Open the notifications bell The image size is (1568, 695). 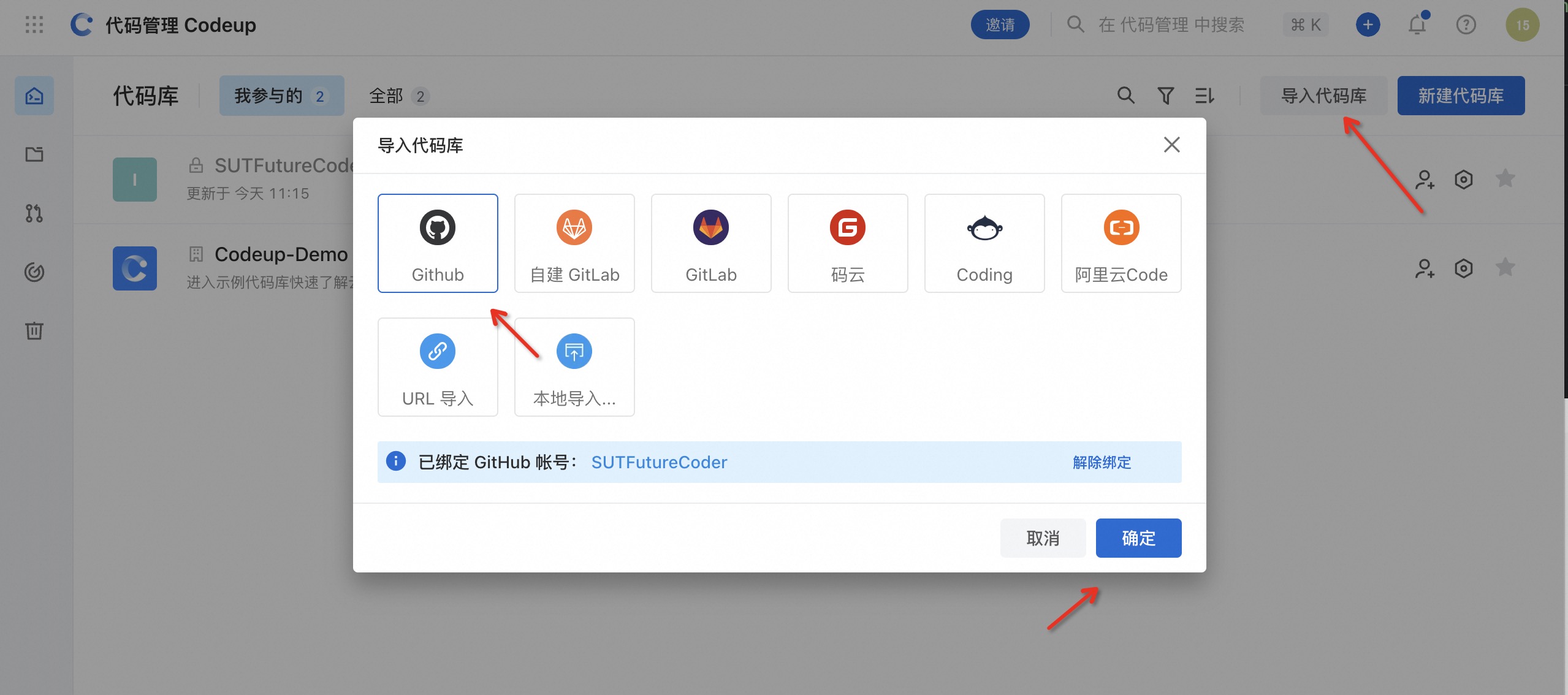pyautogui.click(x=1417, y=25)
